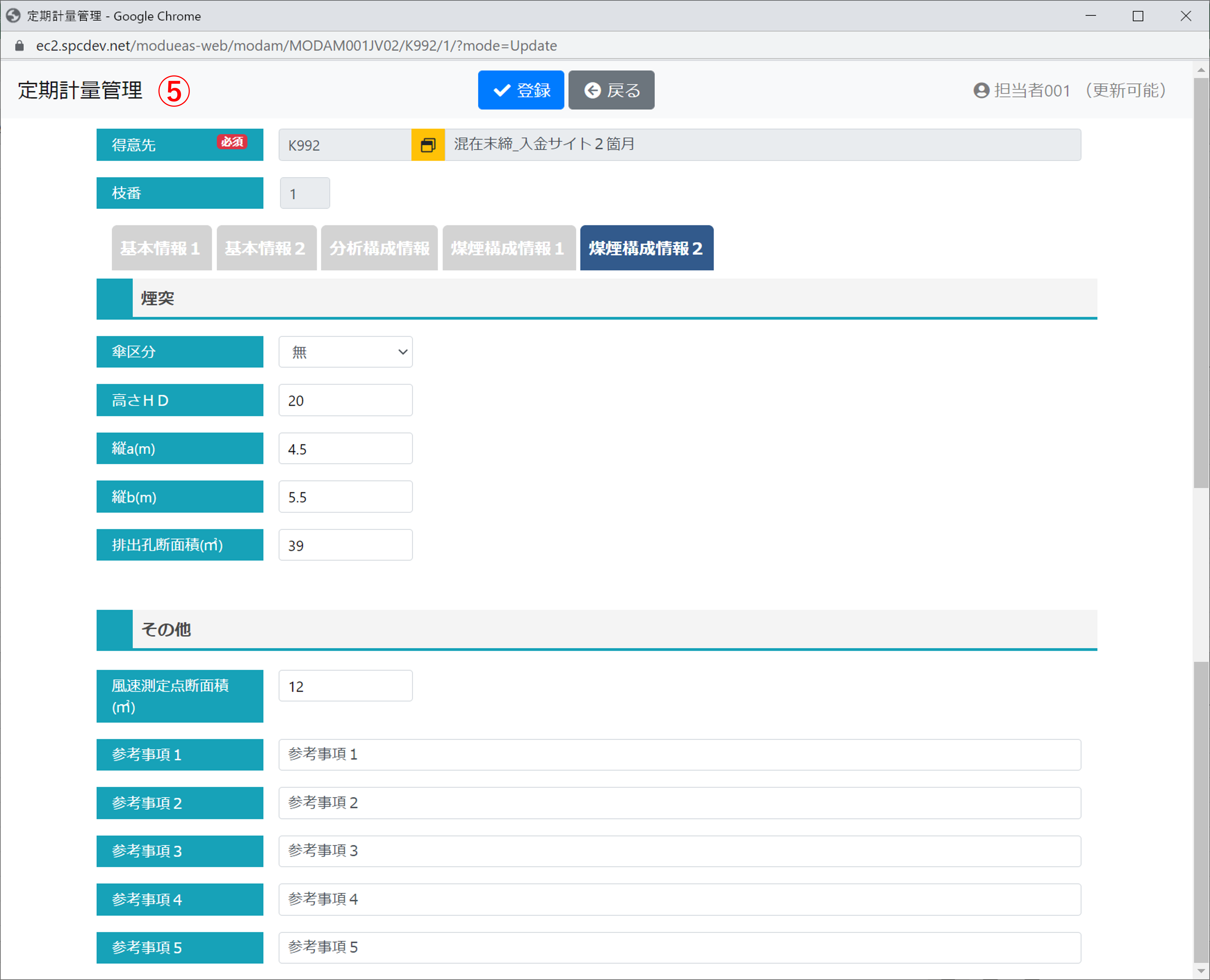Click the 参考事項１ text field
This screenshot has height=980, width=1210.
680,755
